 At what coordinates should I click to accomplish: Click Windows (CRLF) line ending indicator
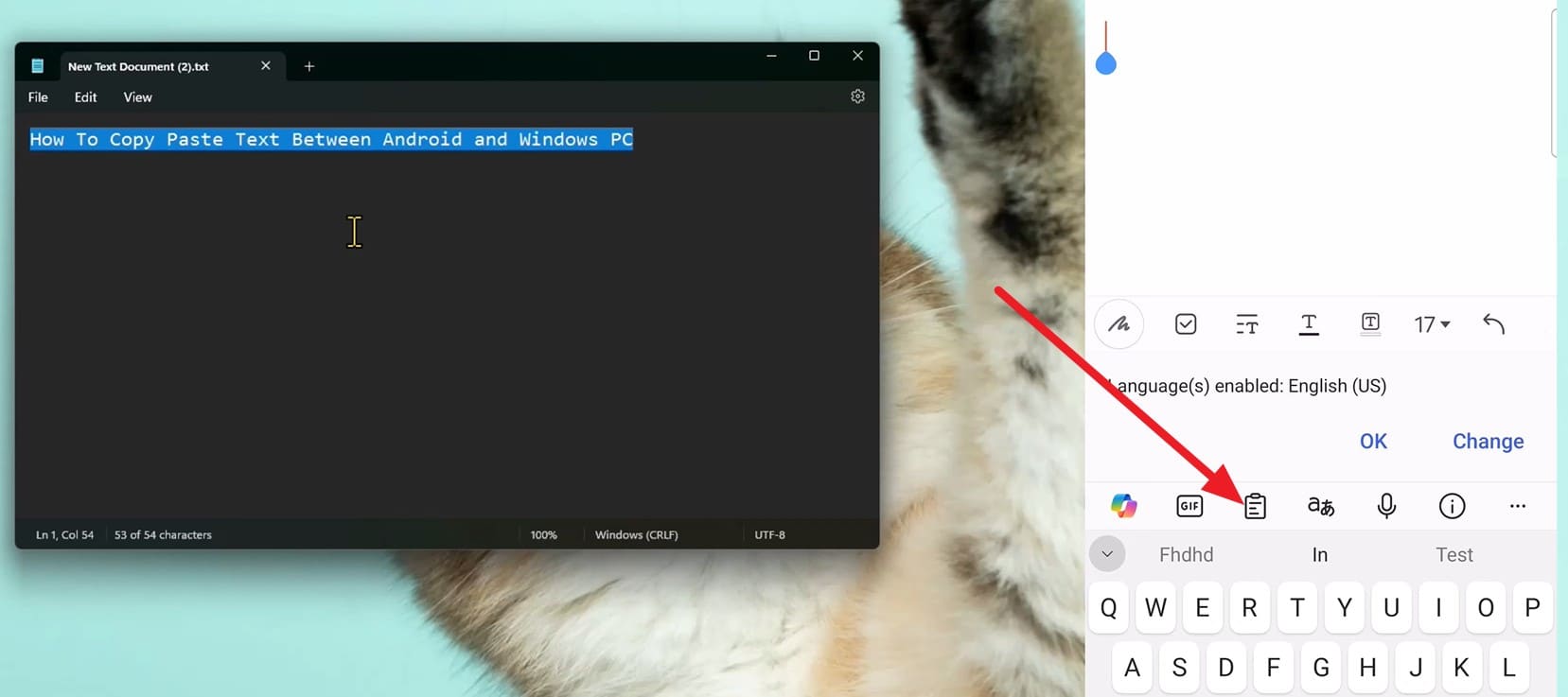pyautogui.click(x=637, y=535)
